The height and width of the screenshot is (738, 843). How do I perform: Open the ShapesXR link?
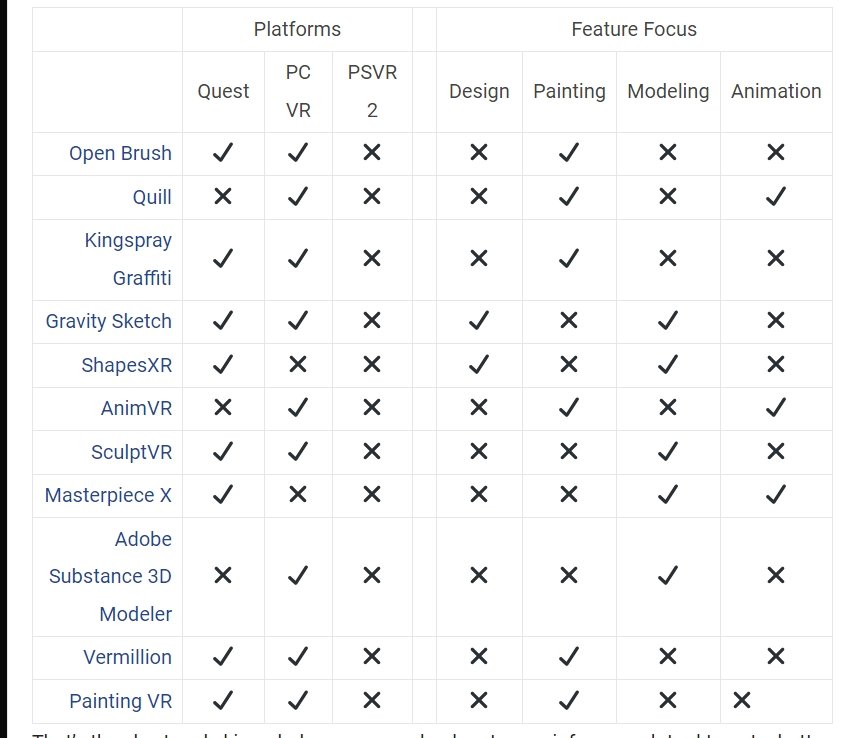click(x=127, y=365)
